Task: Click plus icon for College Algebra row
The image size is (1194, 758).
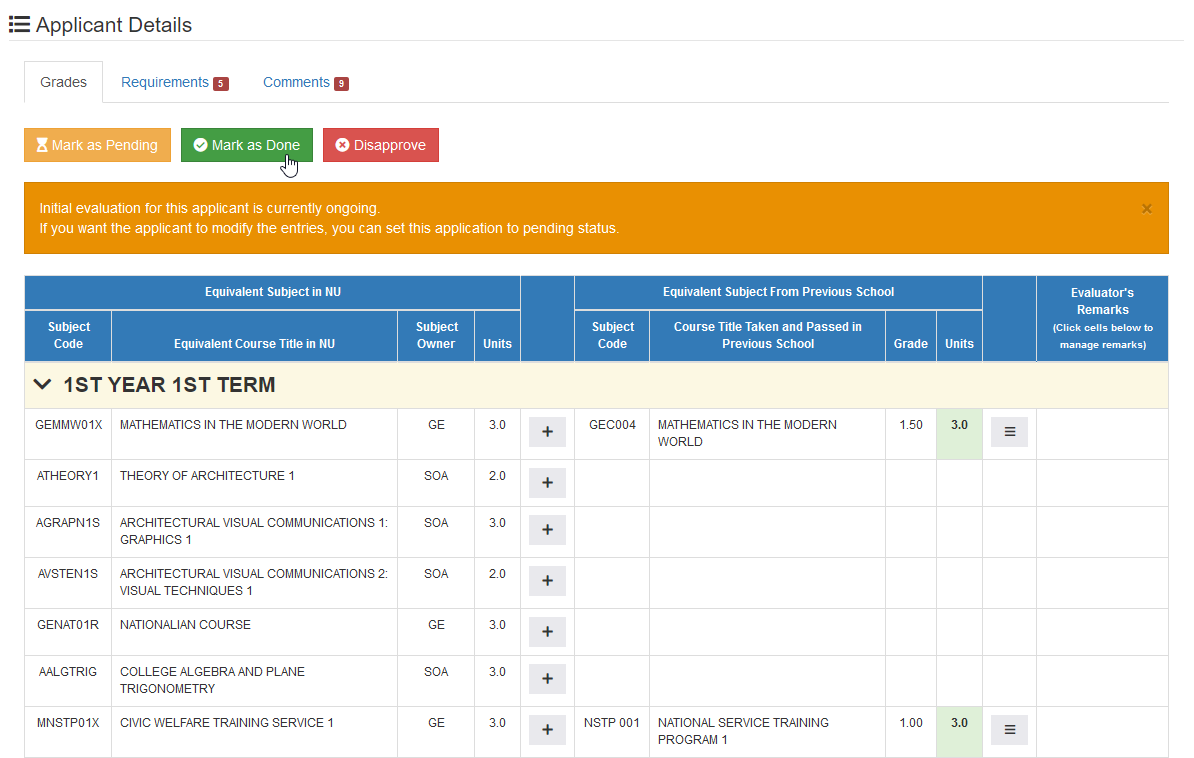Action: coord(547,680)
